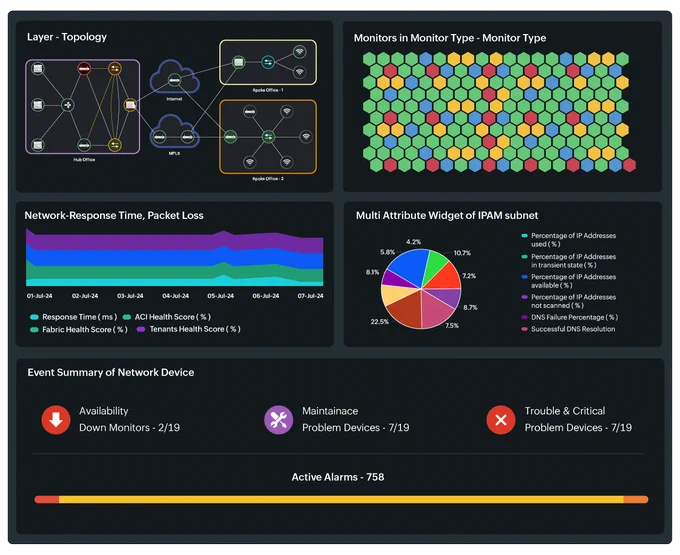Image resolution: width=680 pixels, height=555 pixels.
Task: Click 'Network-Response Time, Packet Loss' widget title
Action: point(114,215)
